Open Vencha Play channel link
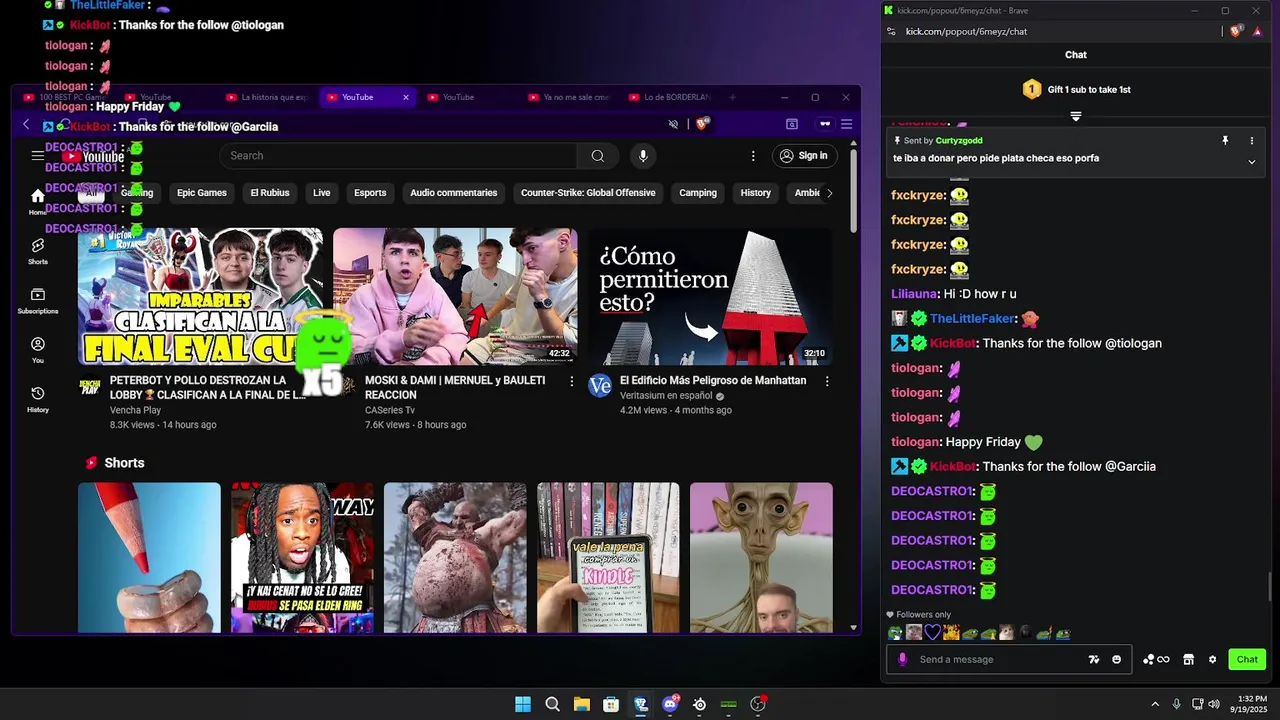This screenshot has height=720, width=1280. tap(135, 410)
